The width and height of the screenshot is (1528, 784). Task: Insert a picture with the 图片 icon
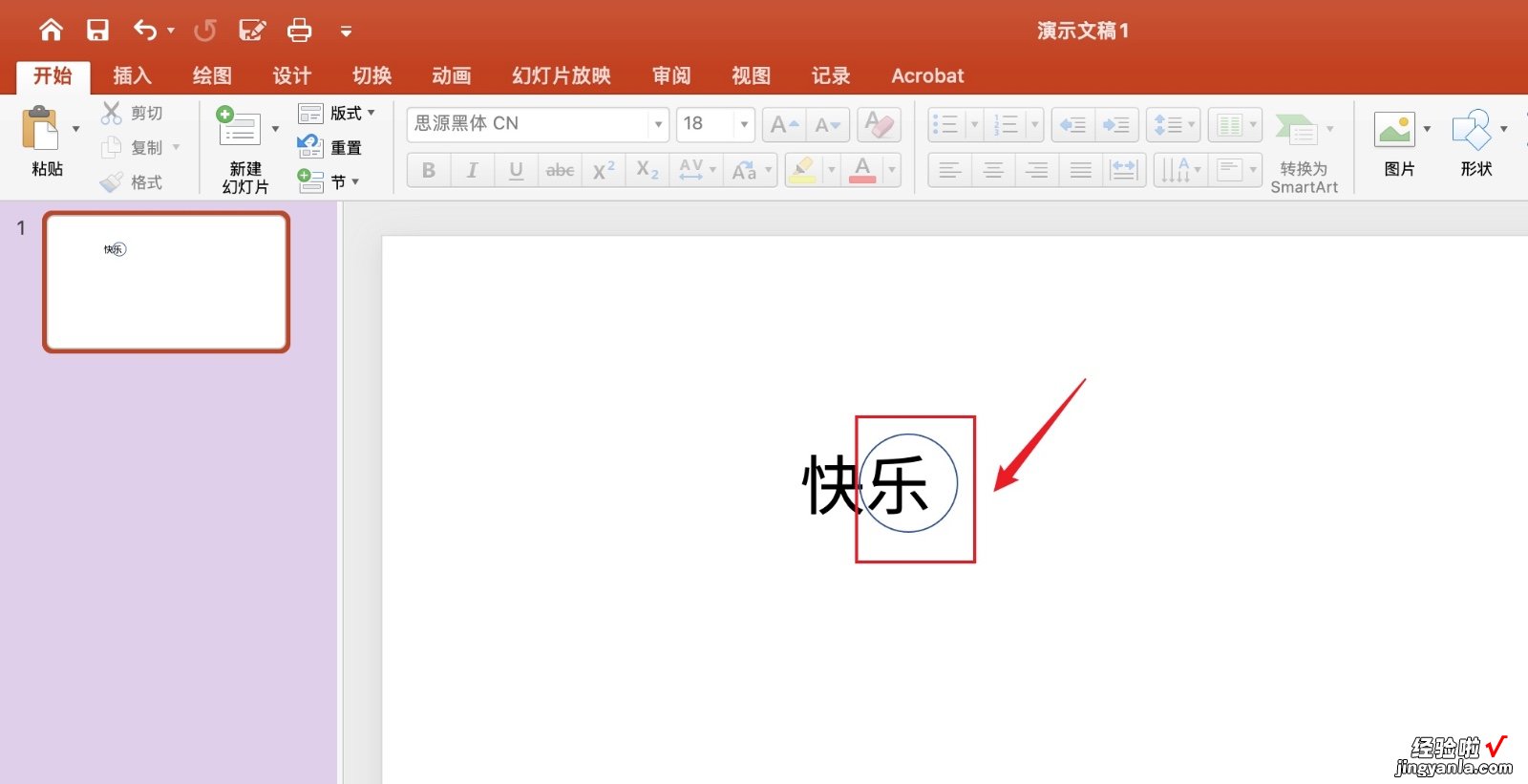(1395, 129)
